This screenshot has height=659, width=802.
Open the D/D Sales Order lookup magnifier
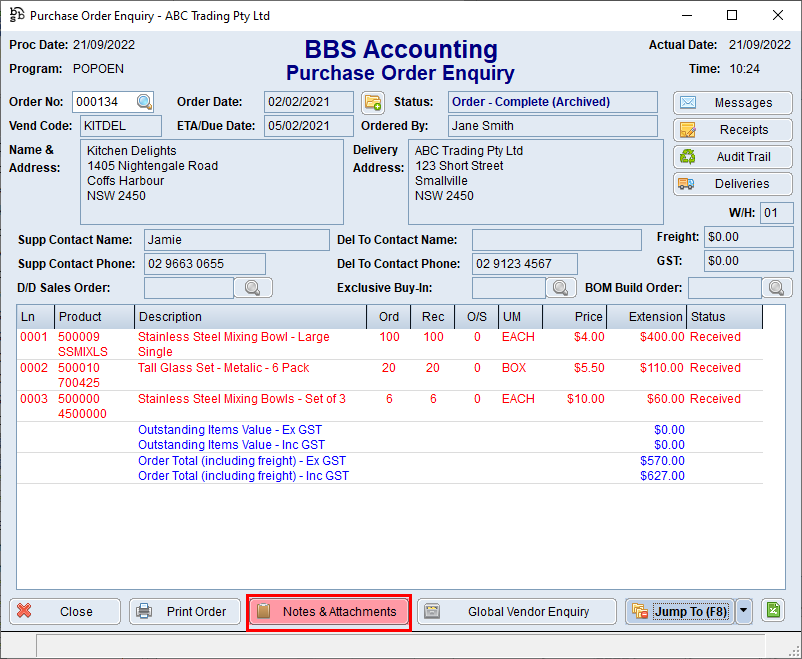(253, 287)
